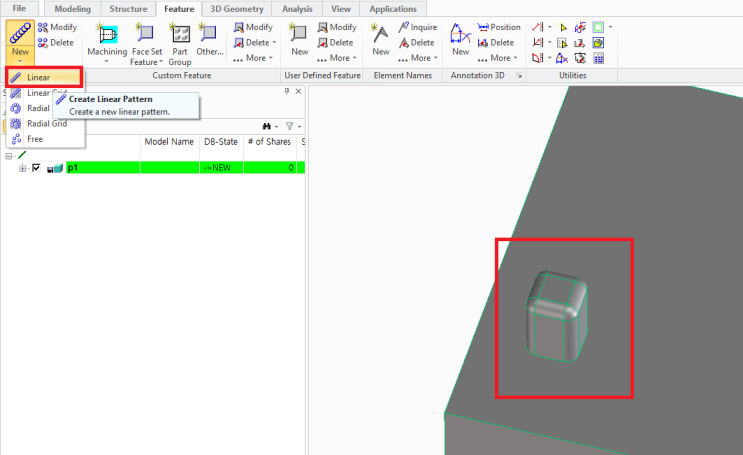Click the Linear Grid pattern icon

pyautogui.click(x=16, y=93)
